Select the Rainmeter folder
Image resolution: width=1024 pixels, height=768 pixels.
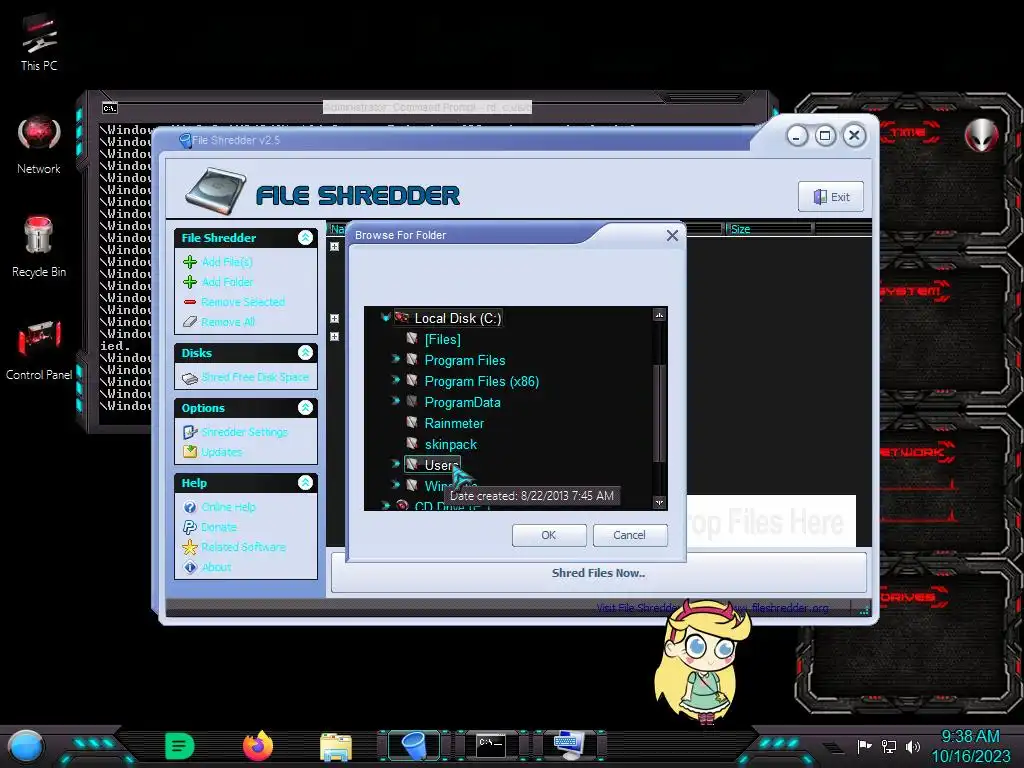point(454,423)
